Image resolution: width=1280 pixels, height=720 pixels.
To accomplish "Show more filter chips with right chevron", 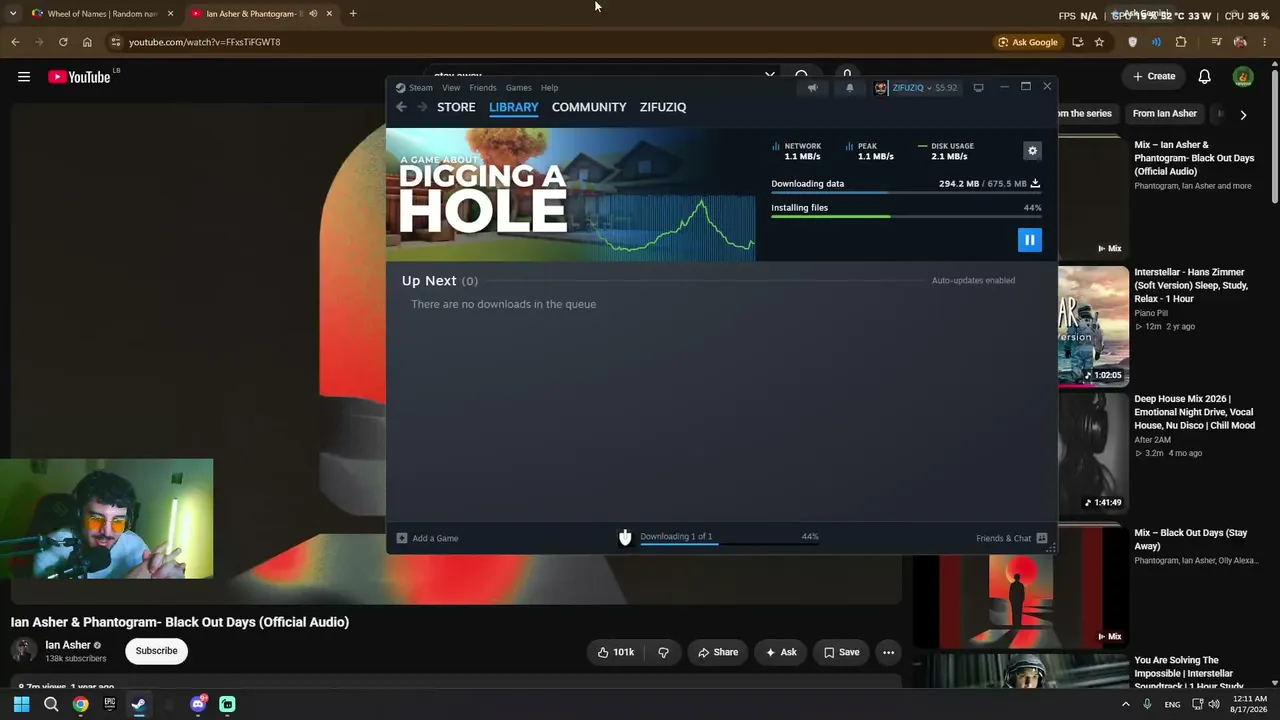I will [x=1243, y=114].
